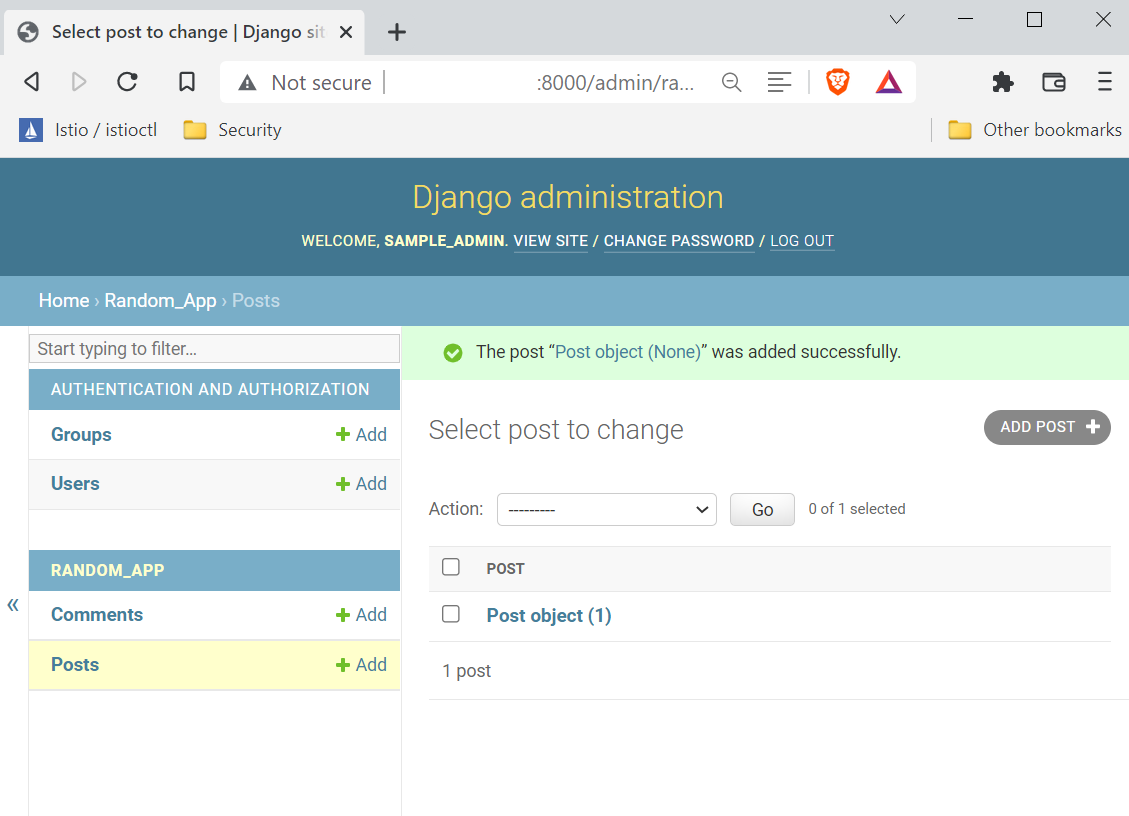Click the green plus Add next to Users

tap(361, 483)
